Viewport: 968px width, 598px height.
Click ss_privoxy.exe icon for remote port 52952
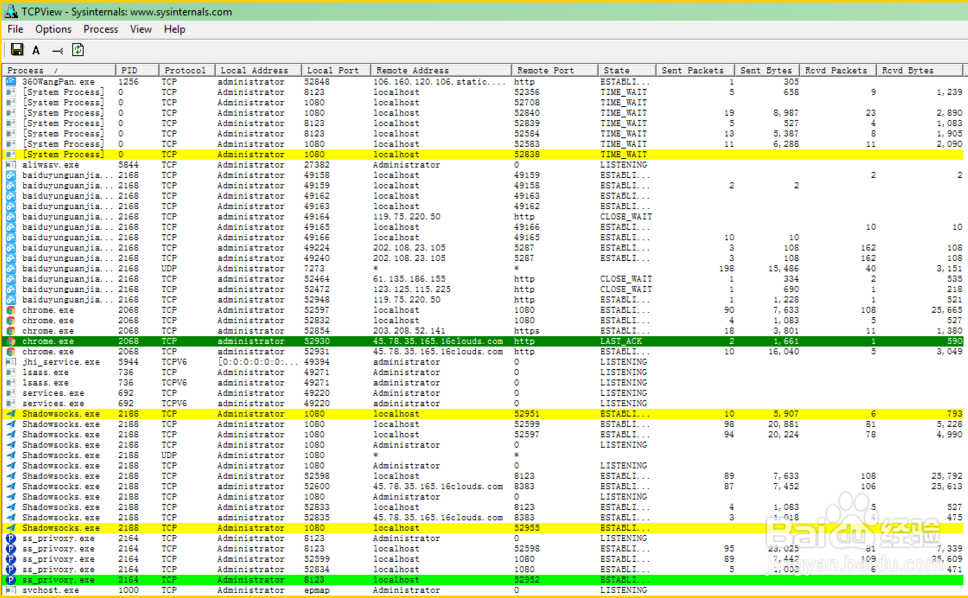[x=11, y=579]
